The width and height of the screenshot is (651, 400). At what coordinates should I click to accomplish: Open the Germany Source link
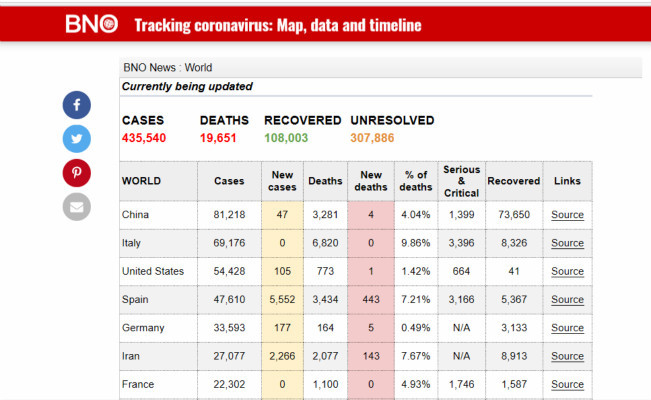click(x=567, y=328)
